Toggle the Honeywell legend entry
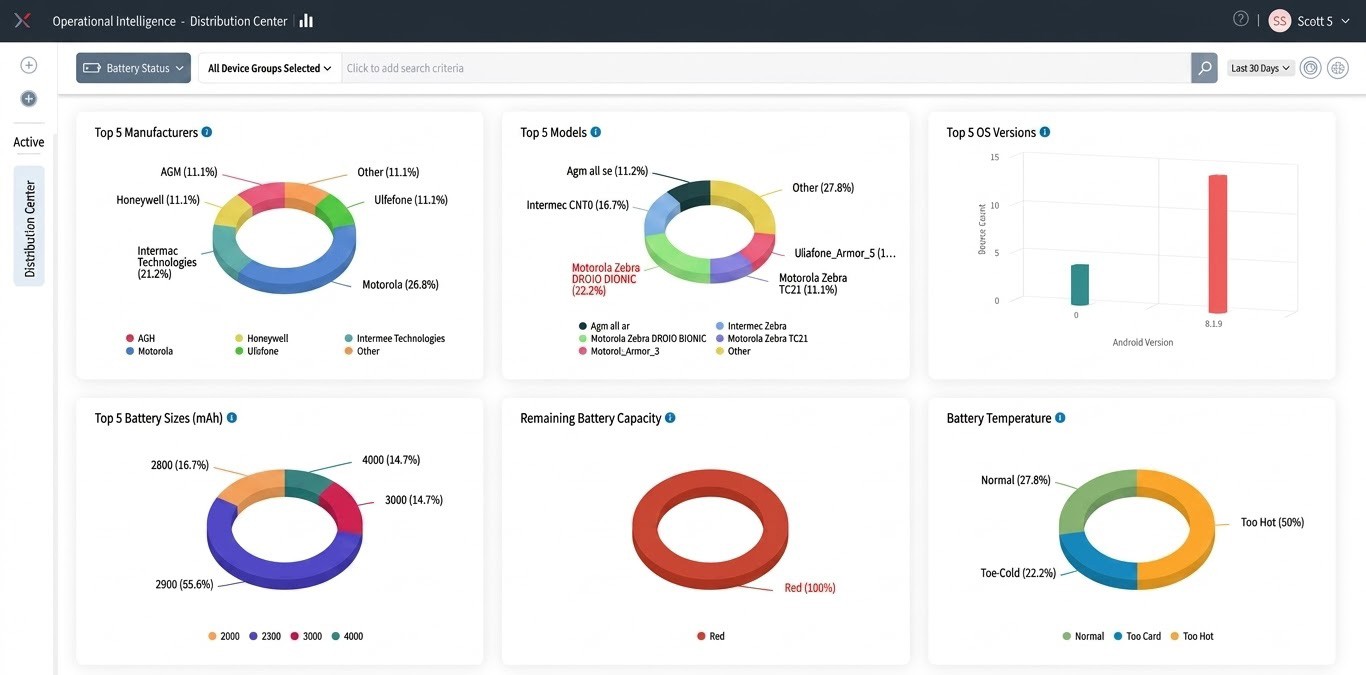The height and width of the screenshot is (675, 1366). (262, 339)
